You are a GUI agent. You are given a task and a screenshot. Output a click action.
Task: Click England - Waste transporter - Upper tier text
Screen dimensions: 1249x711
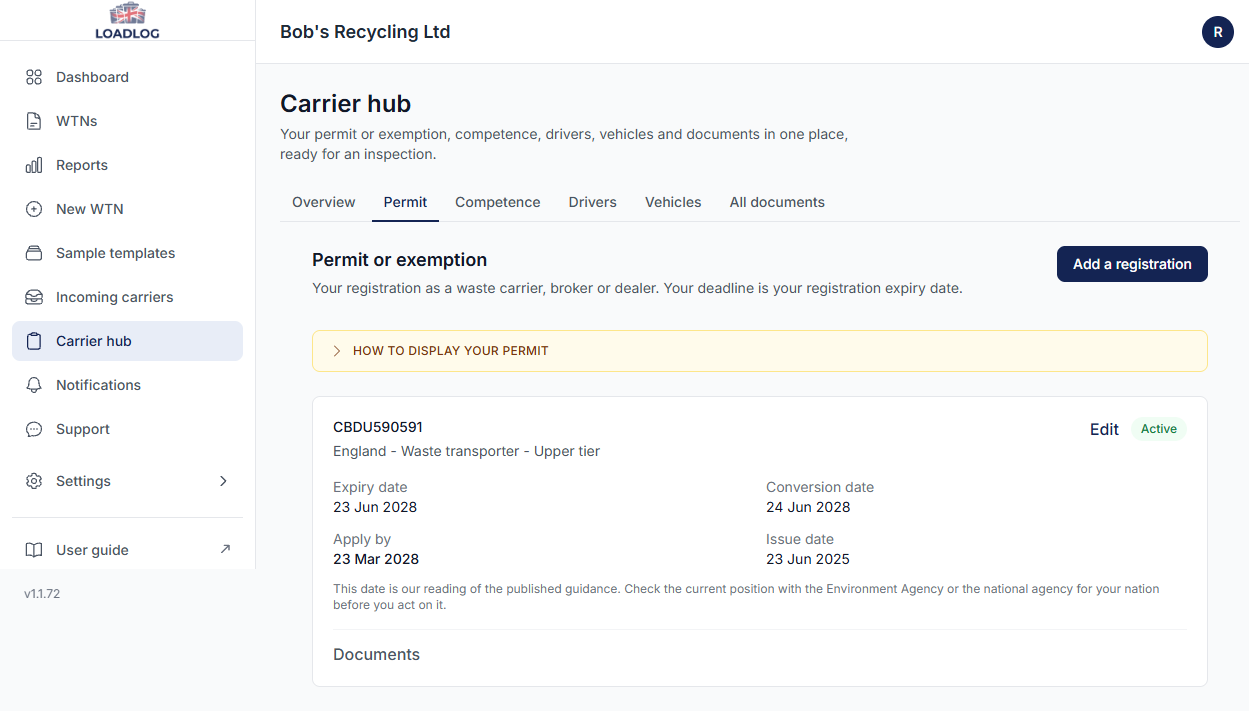pyautogui.click(x=466, y=451)
